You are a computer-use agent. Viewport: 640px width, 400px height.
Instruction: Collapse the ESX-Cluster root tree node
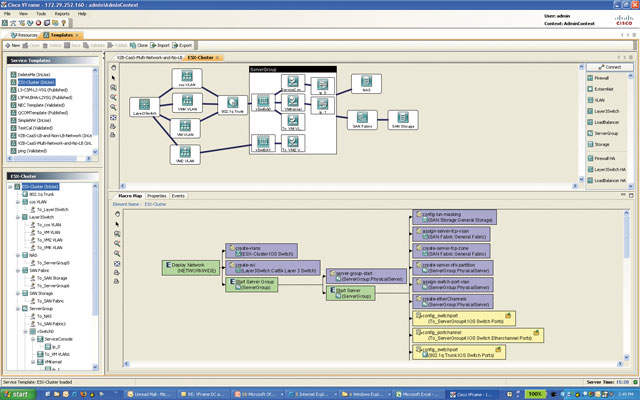pyautogui.click(x=10, y=187)
